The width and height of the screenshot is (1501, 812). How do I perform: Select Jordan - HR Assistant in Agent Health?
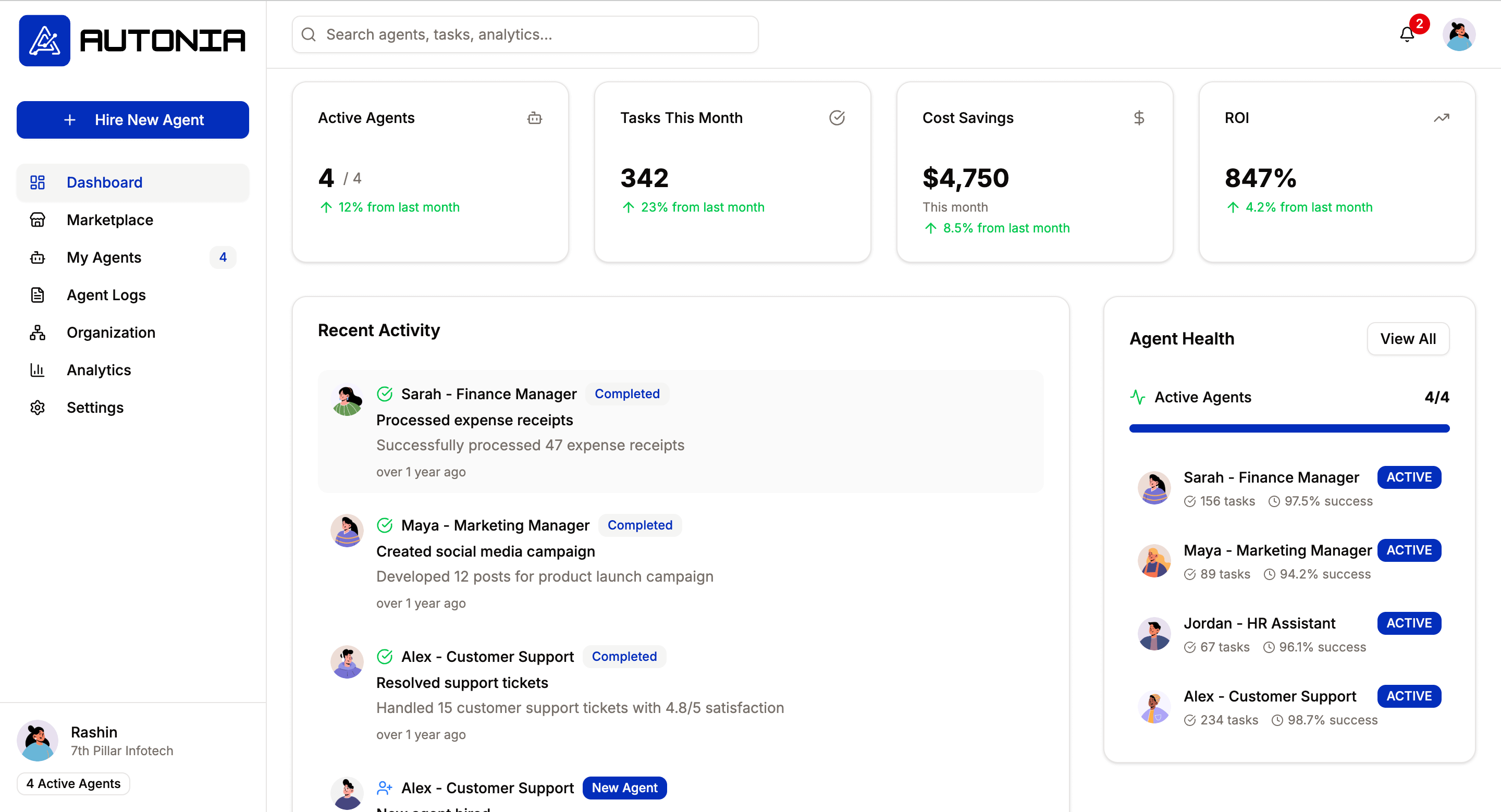point(1259,623)
